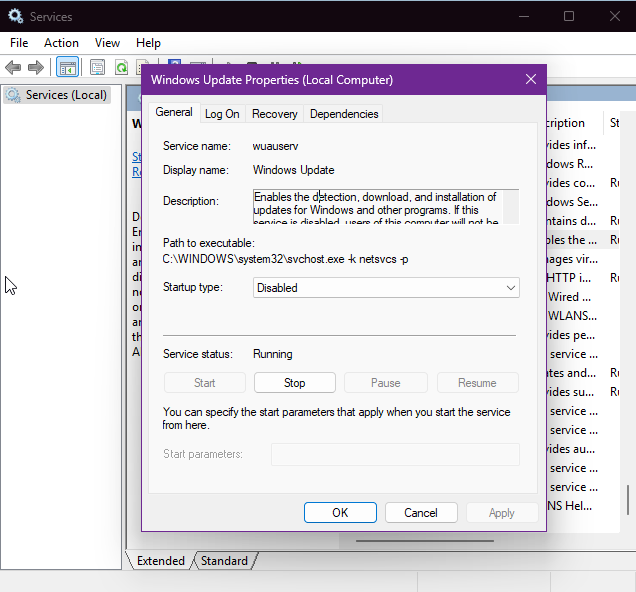Screen dimensions: 636x592
Task: Click the OK button
Action: coord(340,513)
